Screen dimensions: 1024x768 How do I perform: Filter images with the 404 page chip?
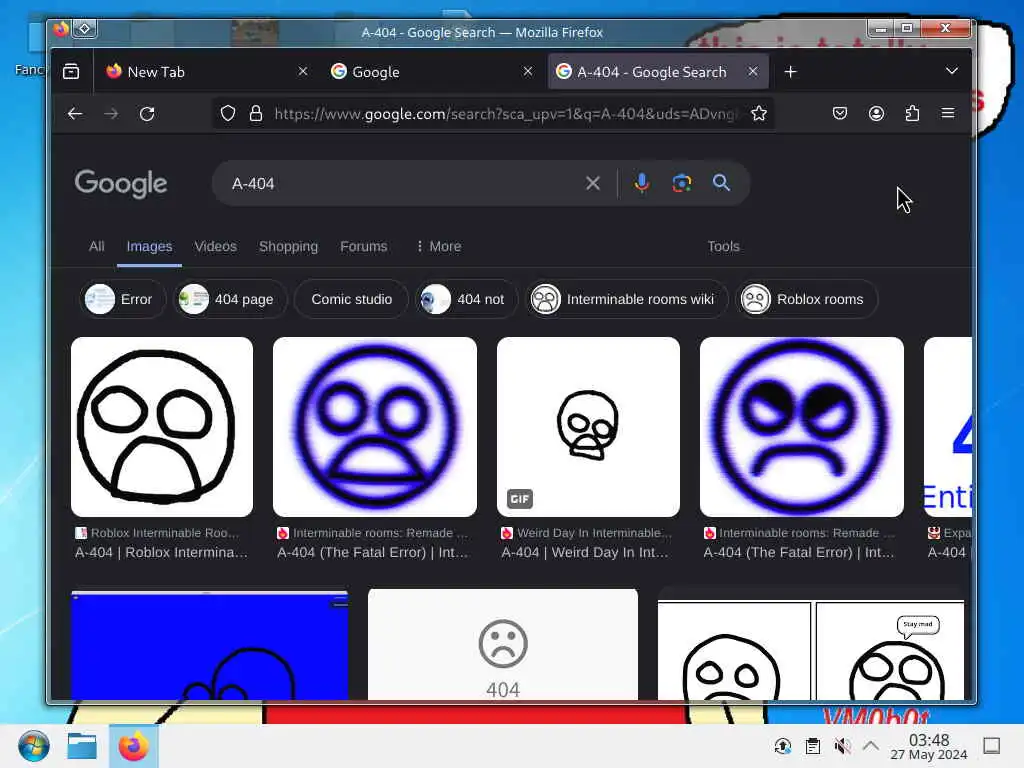click(x=230, y=299)
